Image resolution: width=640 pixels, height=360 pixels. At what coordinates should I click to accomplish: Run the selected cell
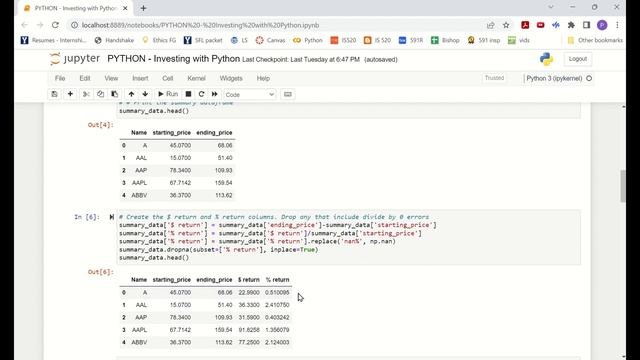pos(168,94)
